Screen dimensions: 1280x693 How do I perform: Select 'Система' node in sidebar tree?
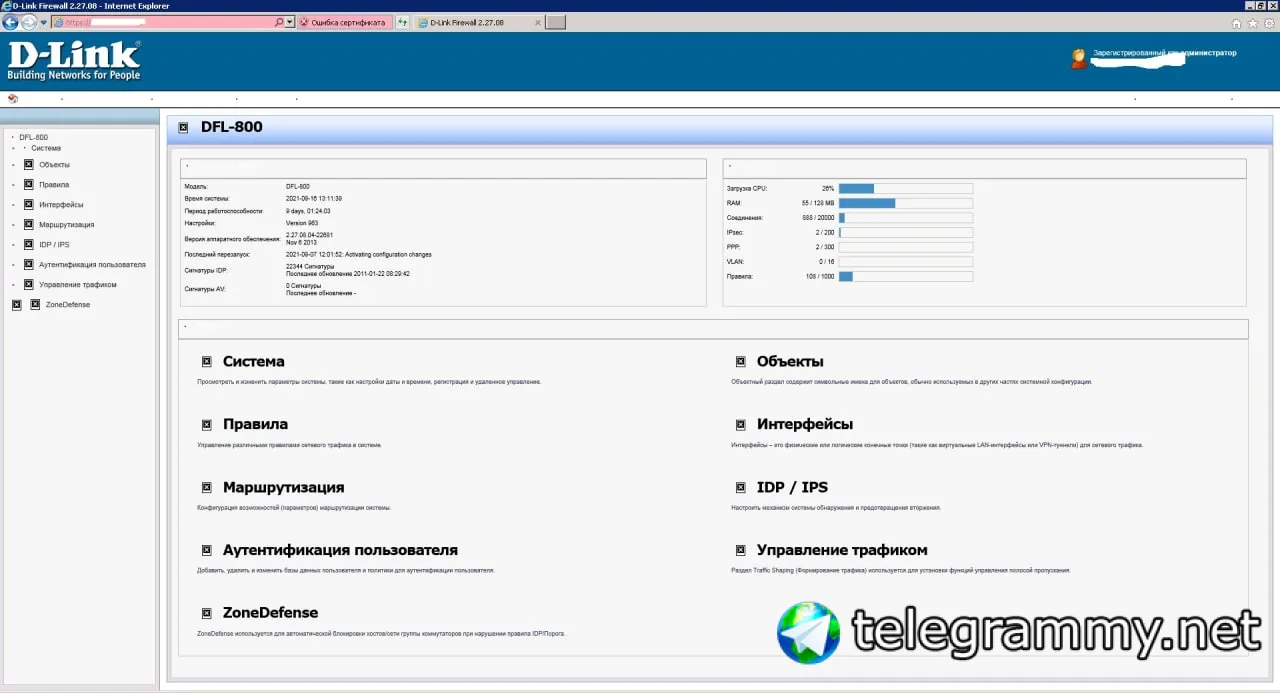point(46,148)
